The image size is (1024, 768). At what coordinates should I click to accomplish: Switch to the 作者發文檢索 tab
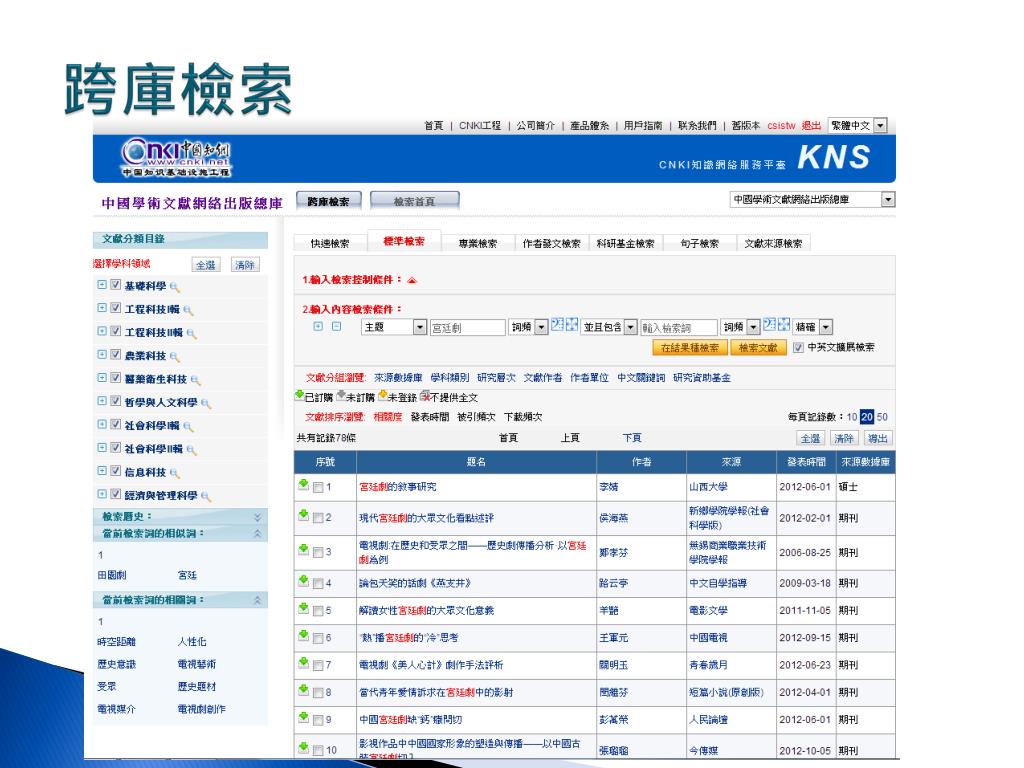pyautogui.click(x=551, y=244)
